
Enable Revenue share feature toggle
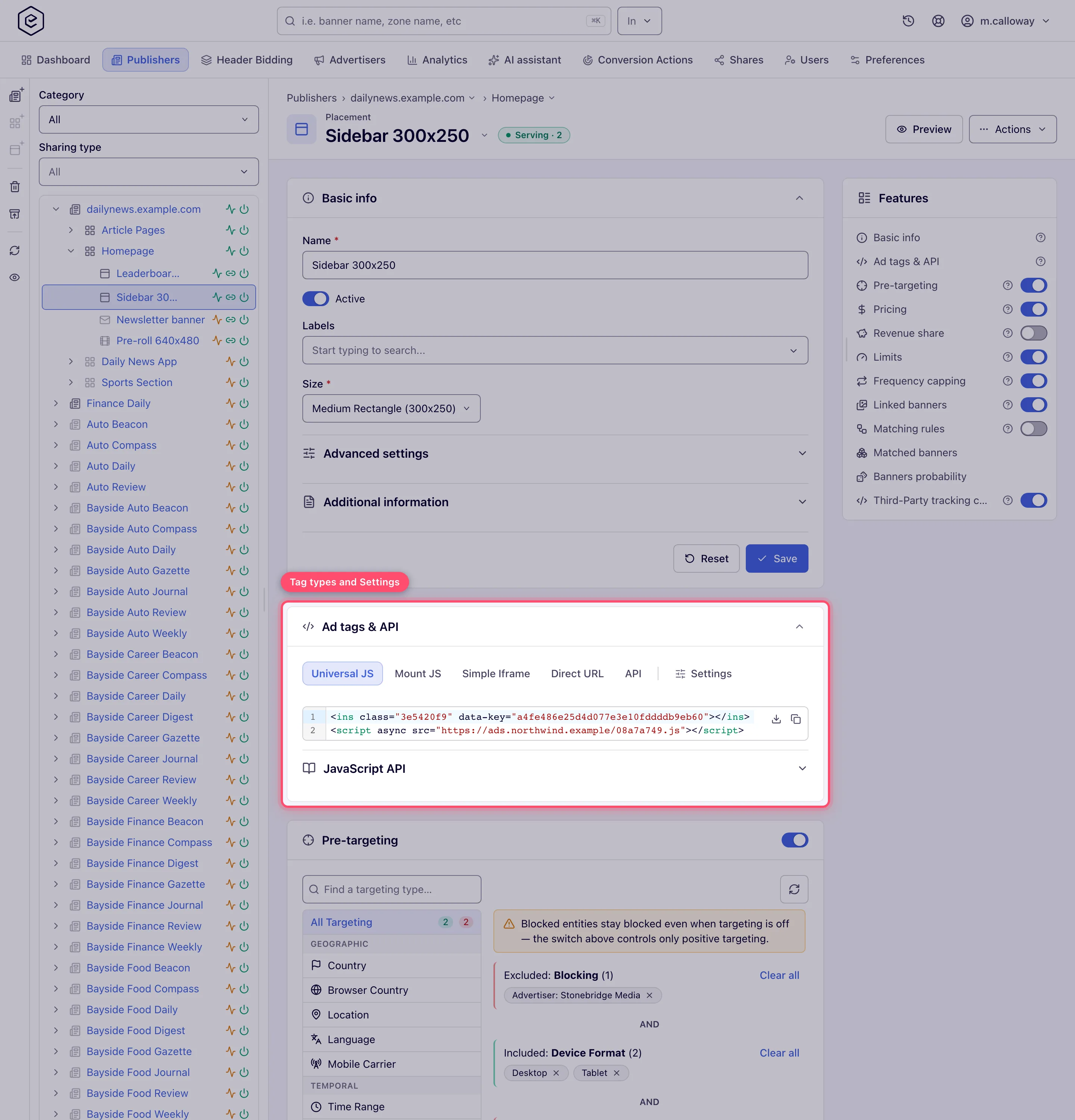click(x=1034, y=333)
